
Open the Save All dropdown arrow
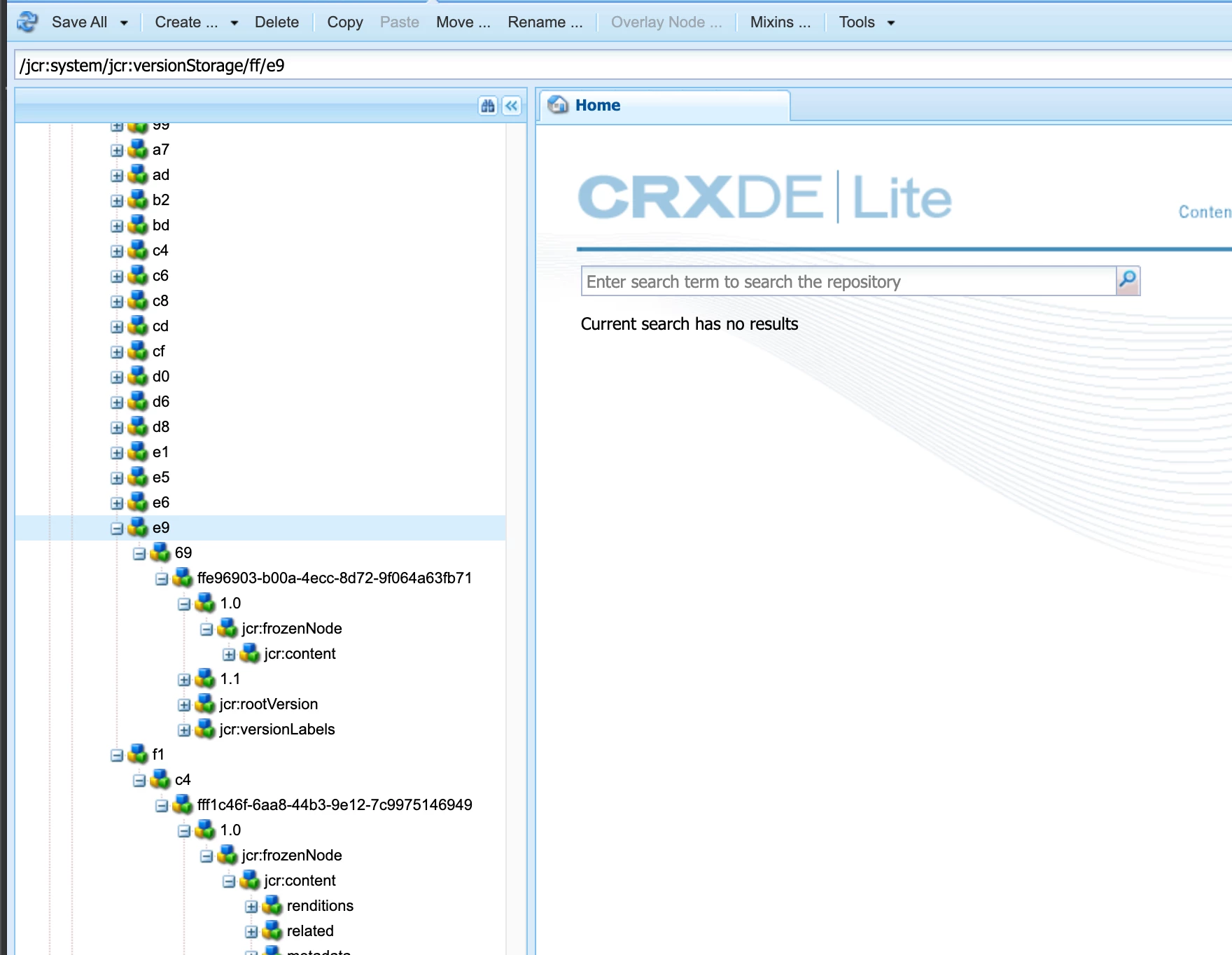[x=124, y=23]
